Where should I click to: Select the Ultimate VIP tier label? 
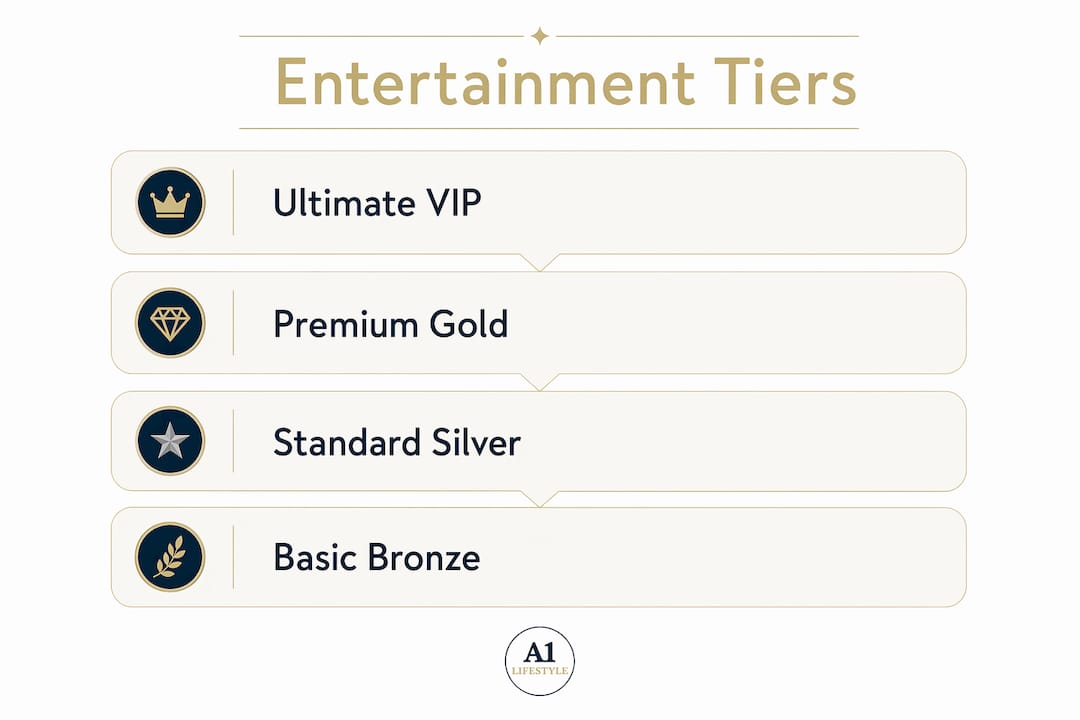pos(377,203)
